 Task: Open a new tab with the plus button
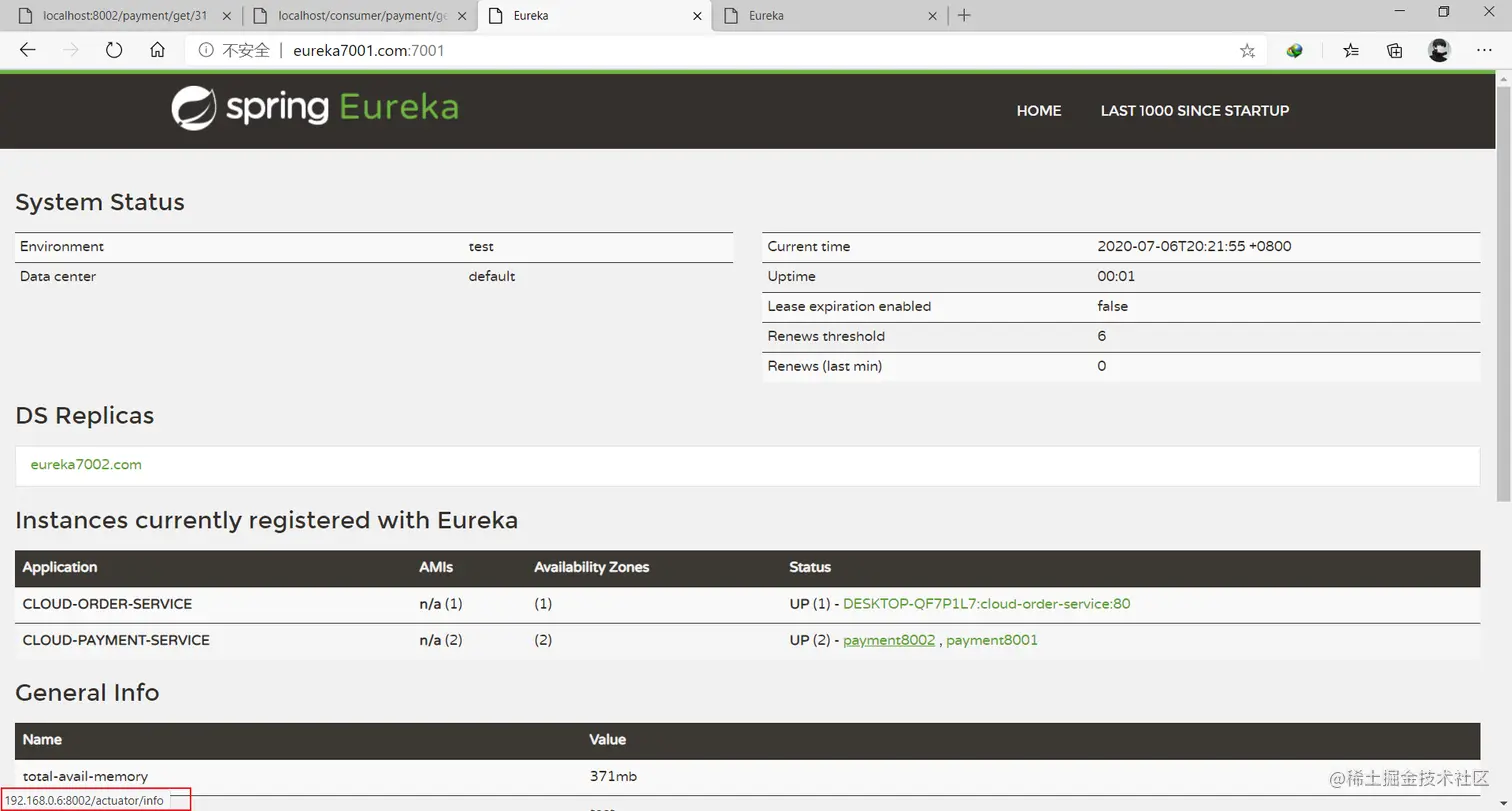coord(964,15)
